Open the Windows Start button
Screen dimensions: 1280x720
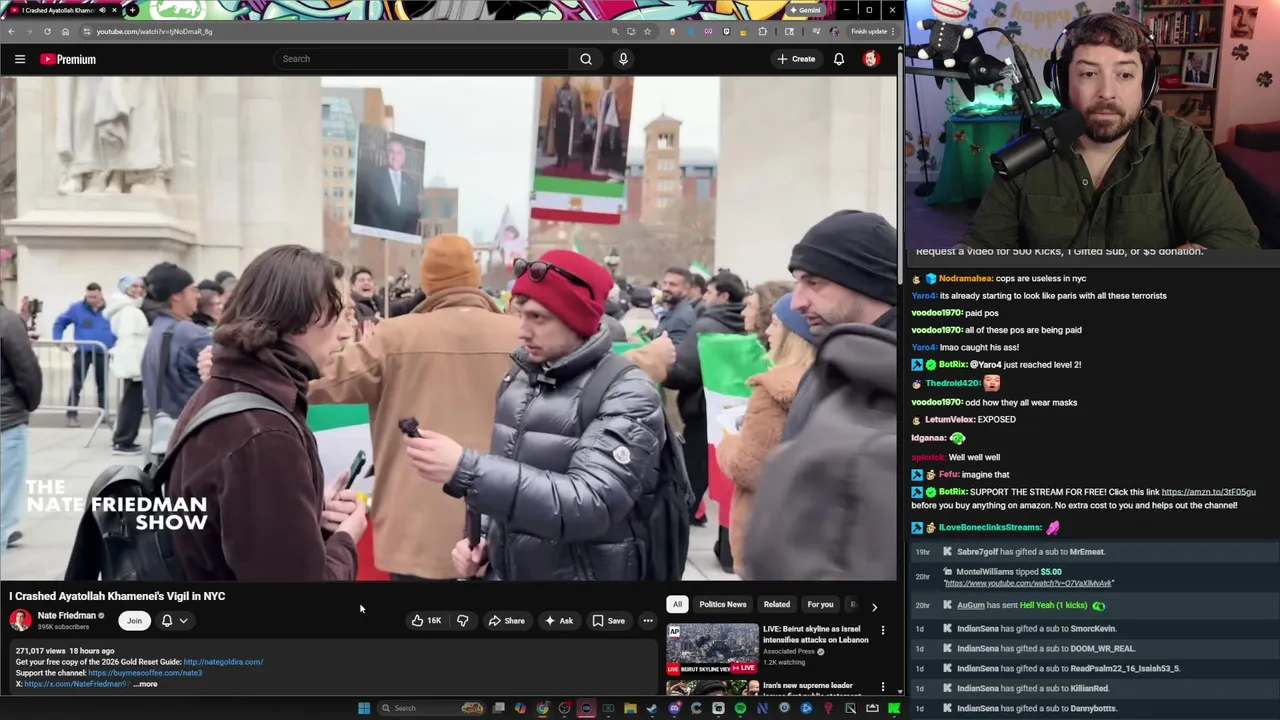point(365,708)
